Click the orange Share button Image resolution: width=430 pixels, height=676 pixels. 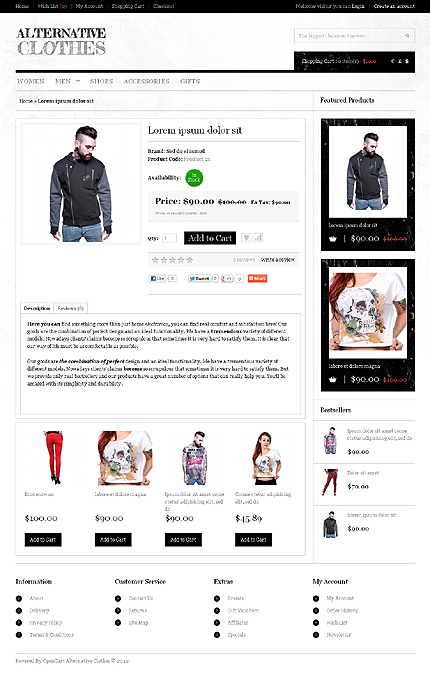257,279
